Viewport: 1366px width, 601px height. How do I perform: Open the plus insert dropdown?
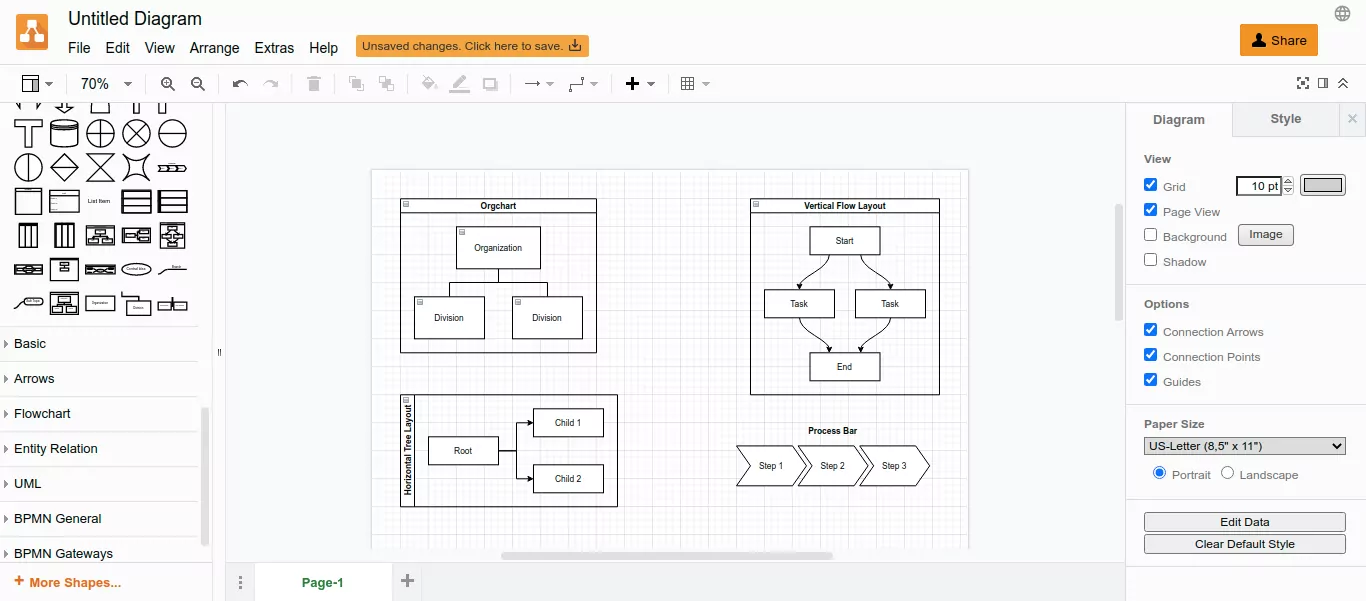(x=640, y=85)
